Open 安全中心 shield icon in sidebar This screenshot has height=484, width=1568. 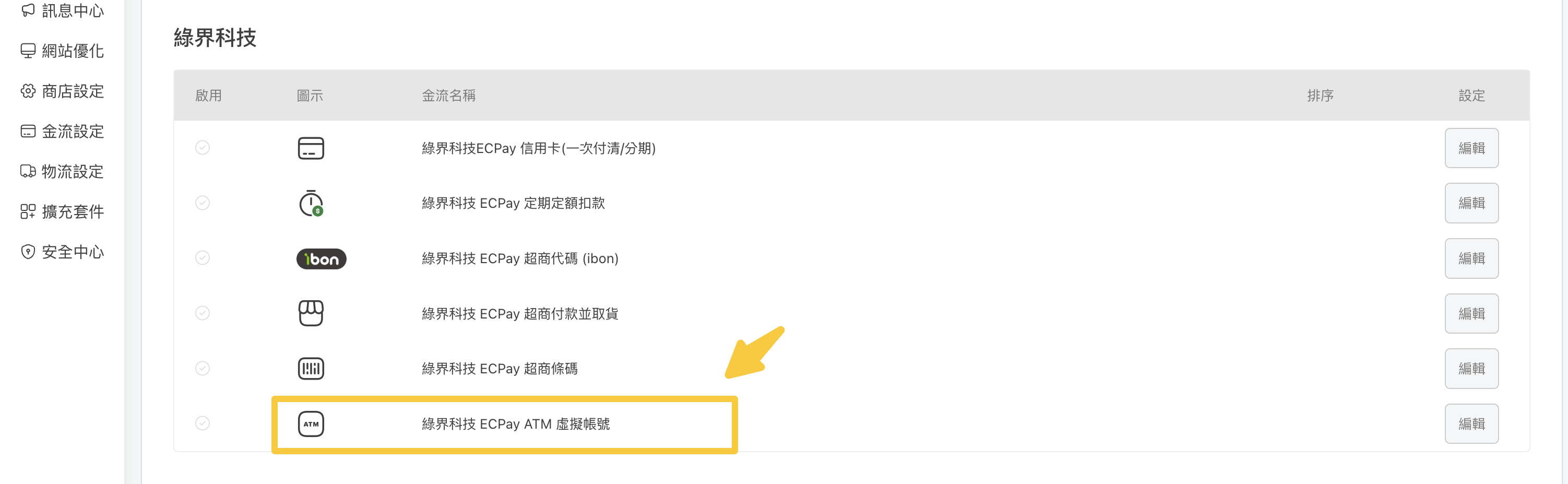27,252
